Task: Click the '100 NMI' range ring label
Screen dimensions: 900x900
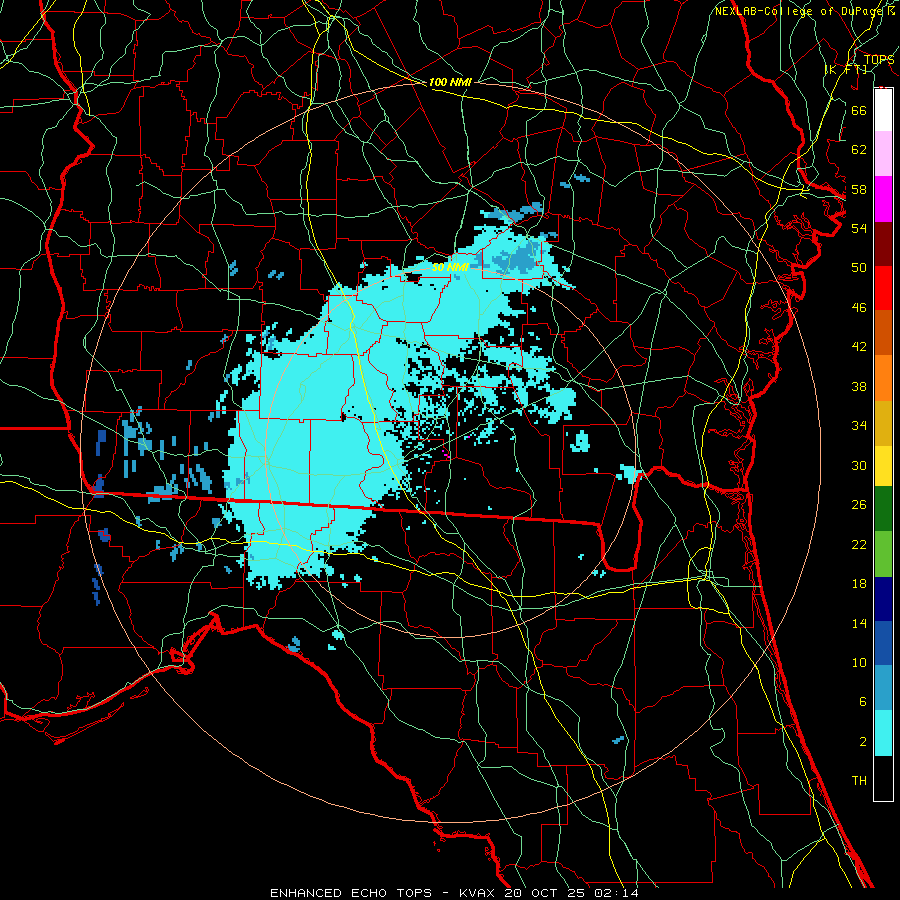Action: click(450, 82)
